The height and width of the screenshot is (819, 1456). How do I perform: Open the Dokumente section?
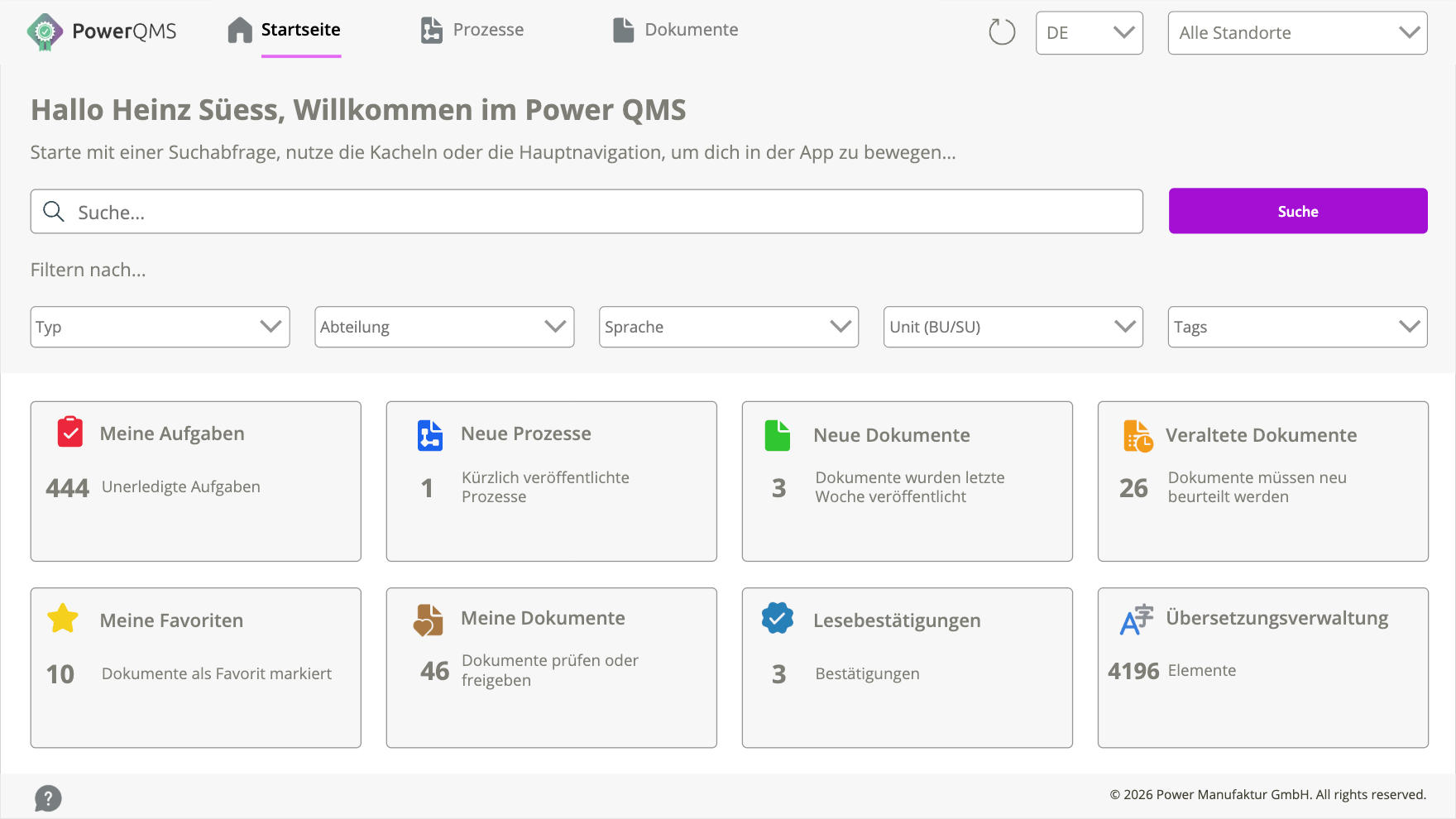point(674,30)
